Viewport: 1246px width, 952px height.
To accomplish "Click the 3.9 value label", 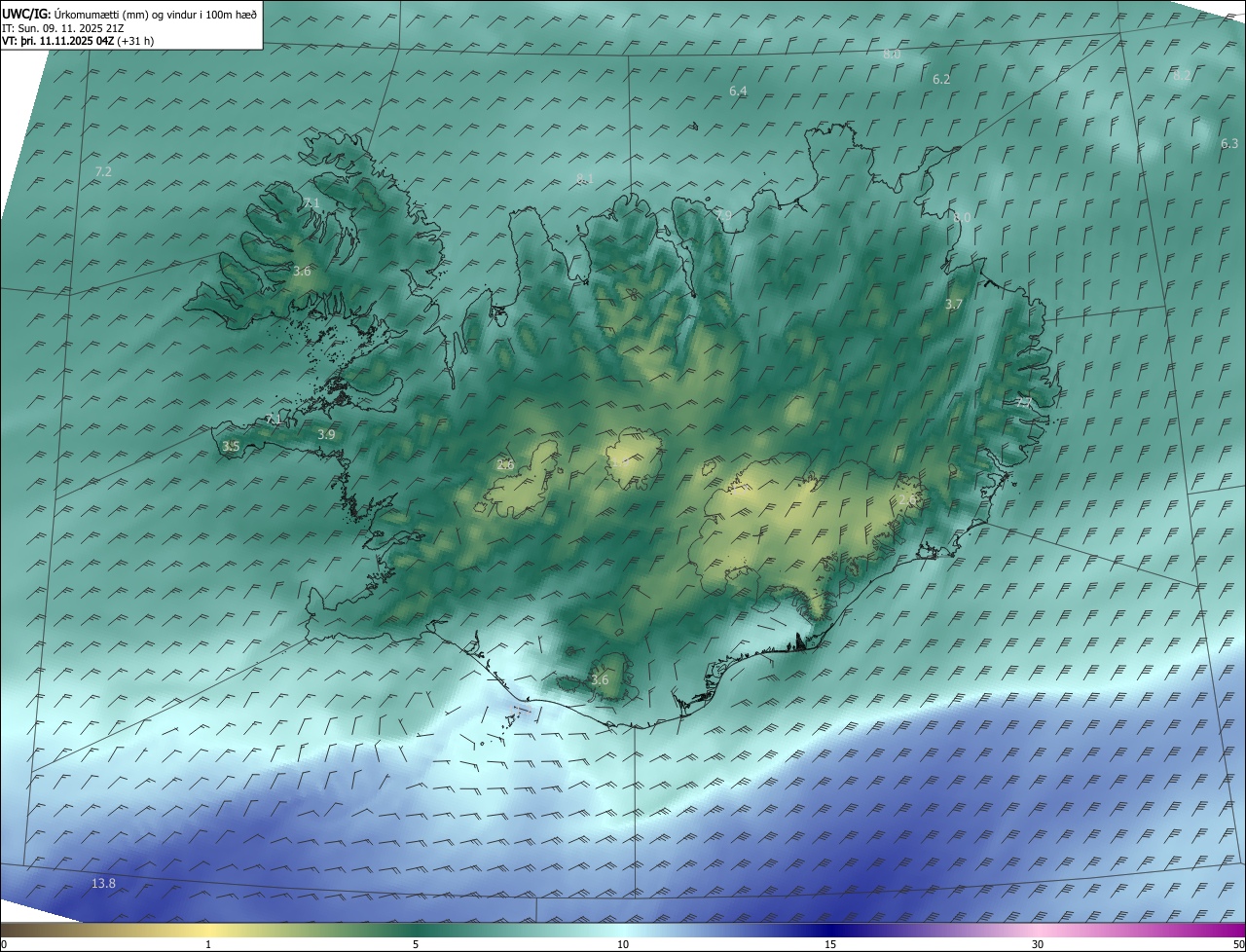I will click(x=326, y=434).
